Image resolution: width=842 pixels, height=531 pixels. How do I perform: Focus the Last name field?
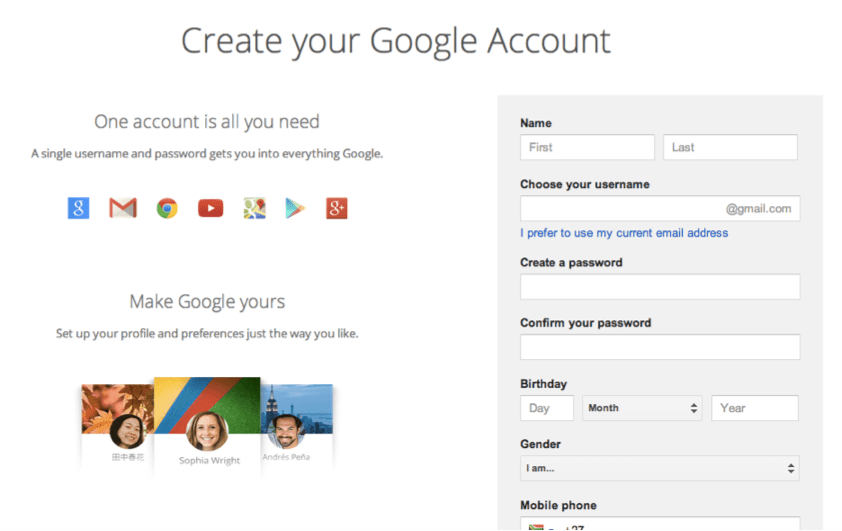(730, 147)
